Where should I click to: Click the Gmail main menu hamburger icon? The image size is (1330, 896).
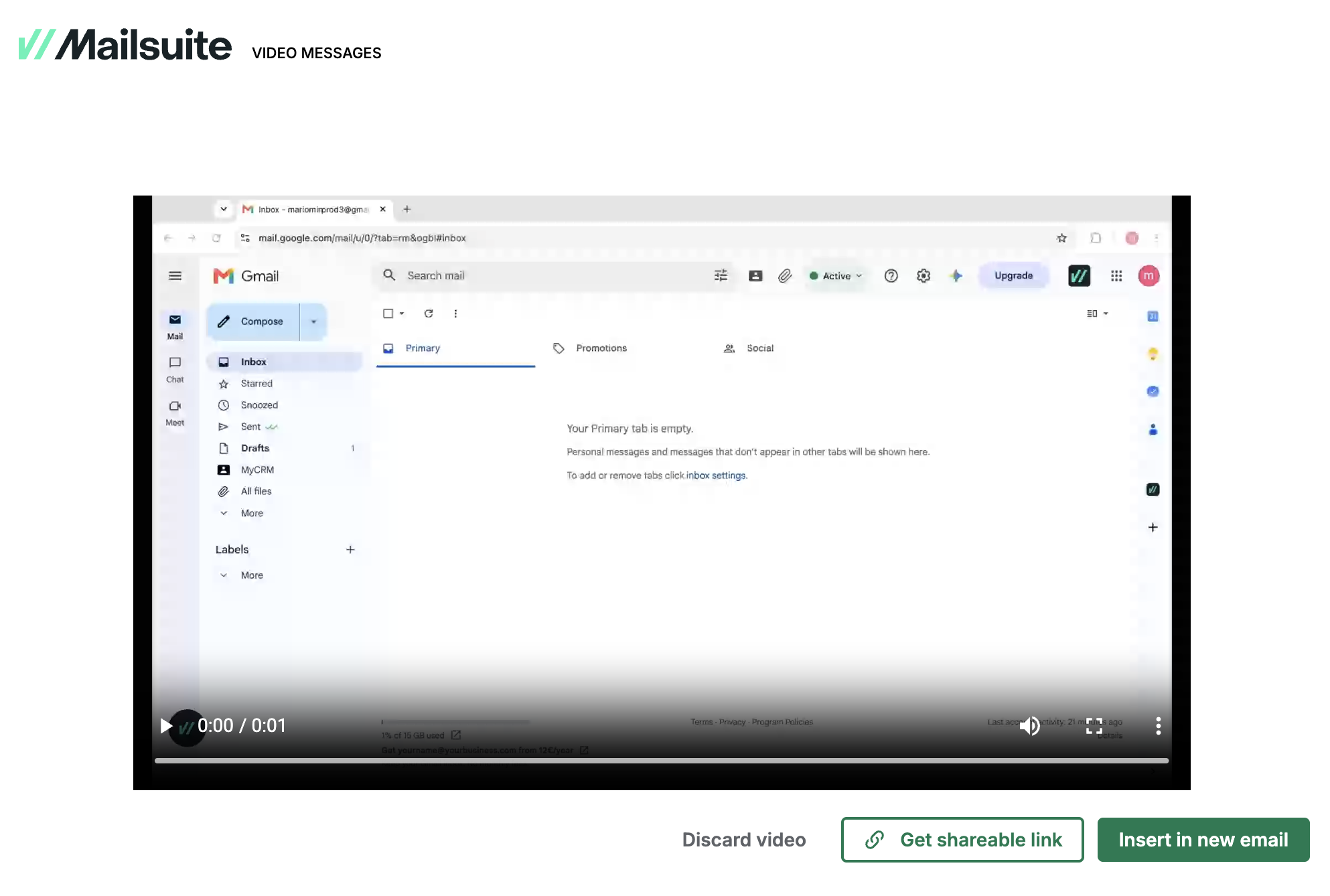click(x=175, y=276)
